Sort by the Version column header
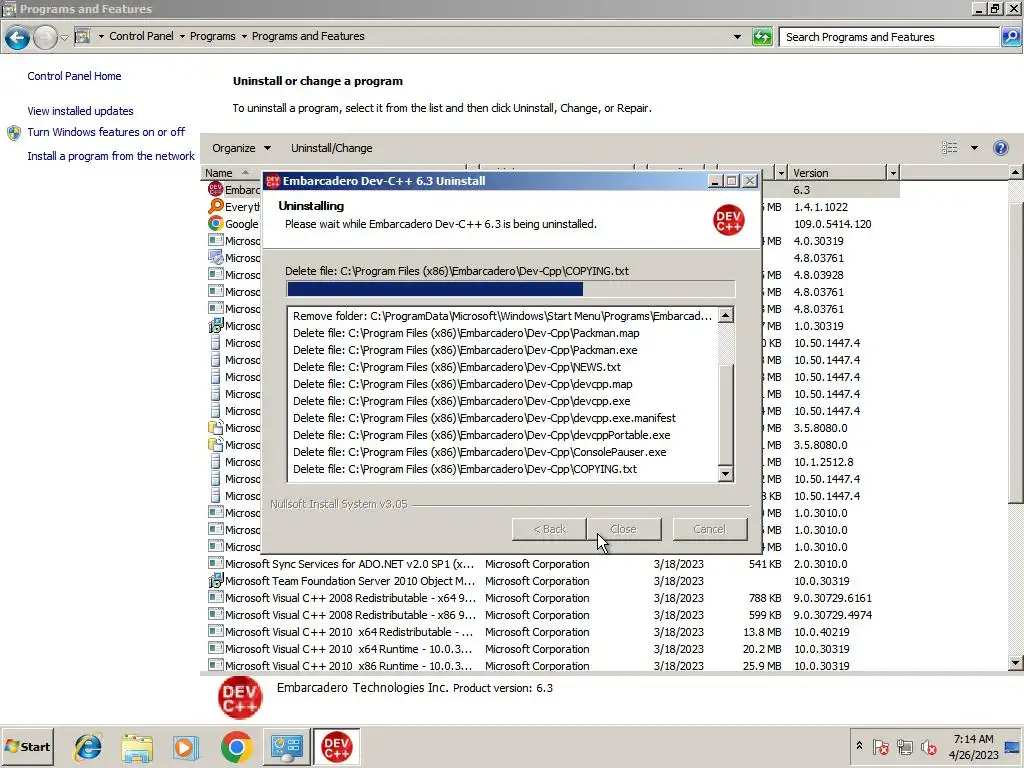 click(837, 173)
